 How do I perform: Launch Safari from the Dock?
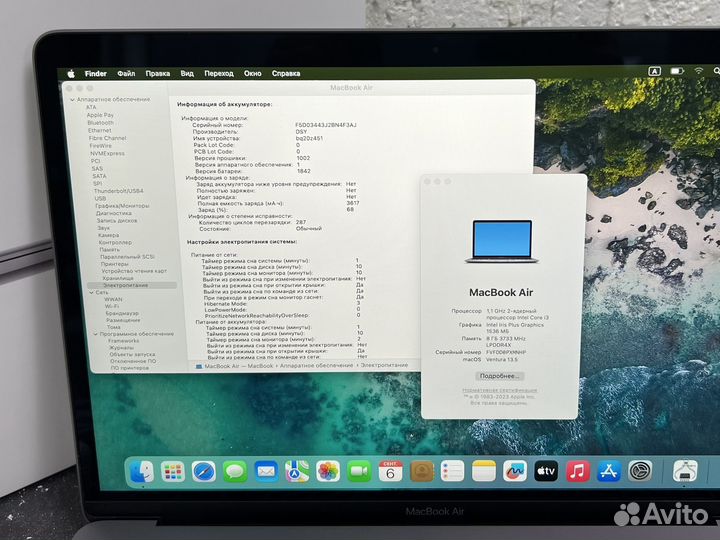203,472
